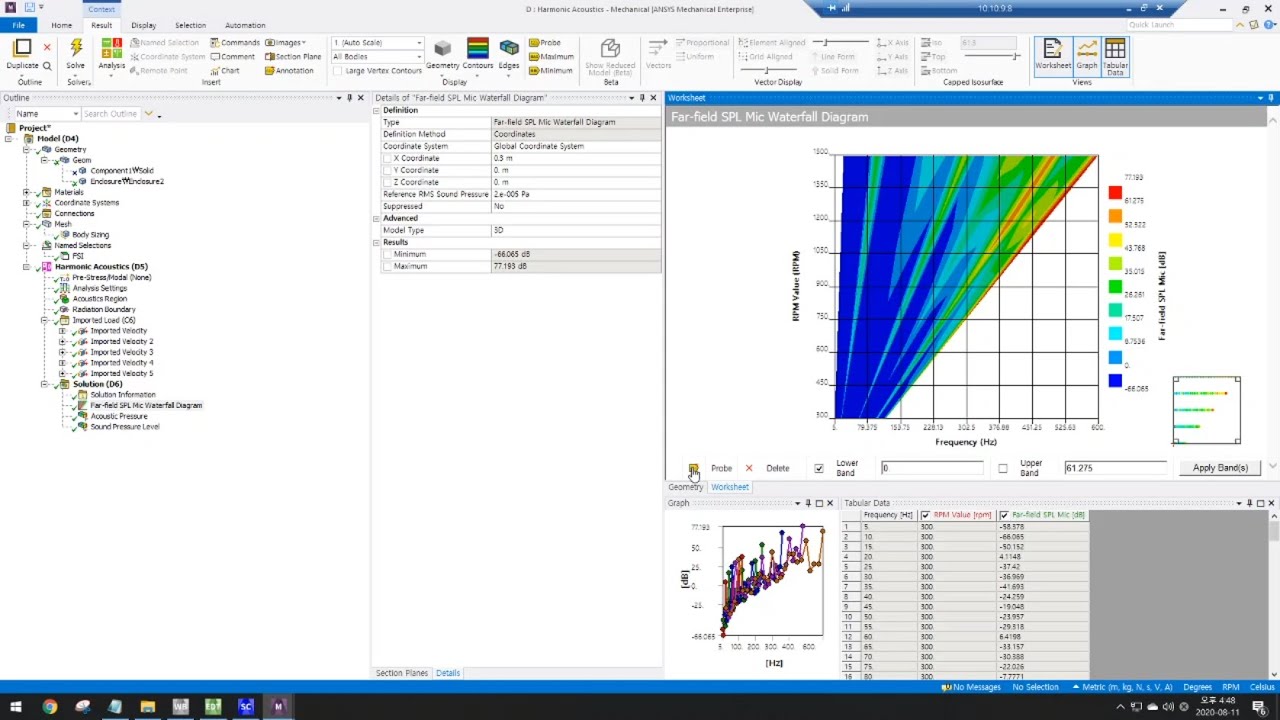Select Sound Pressure Level result
1280x720 pixels.
(x=125, y=427)
